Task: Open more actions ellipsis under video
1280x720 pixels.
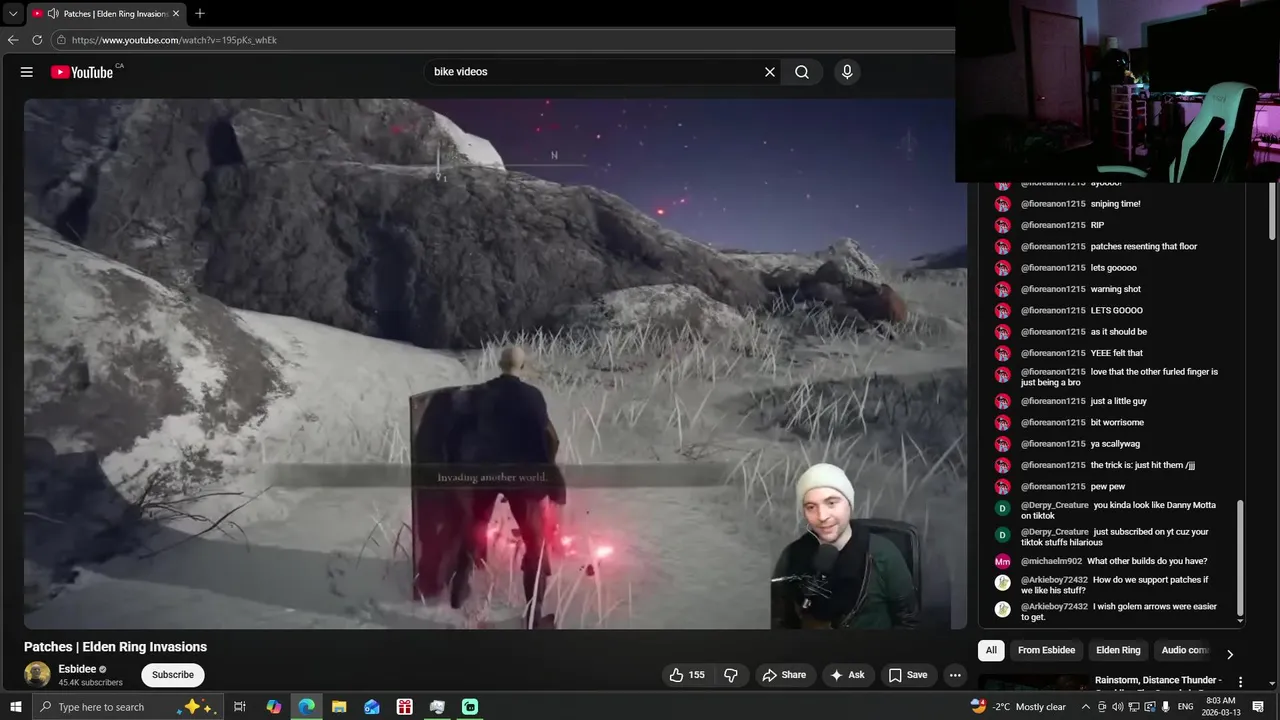Action: tap(955, 675)
